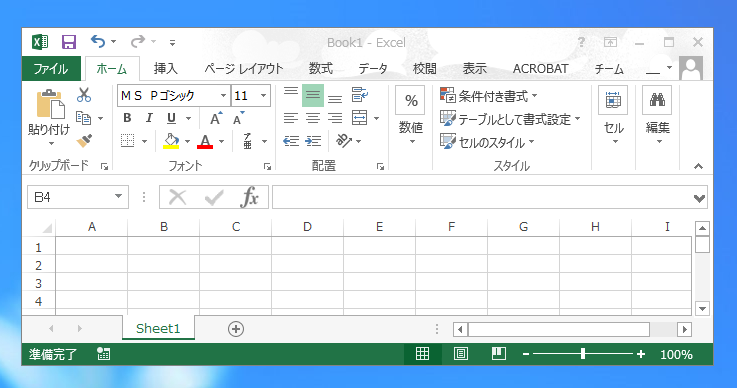
Task: Click the Redo arrow icon
Action: tap(138, 42)
